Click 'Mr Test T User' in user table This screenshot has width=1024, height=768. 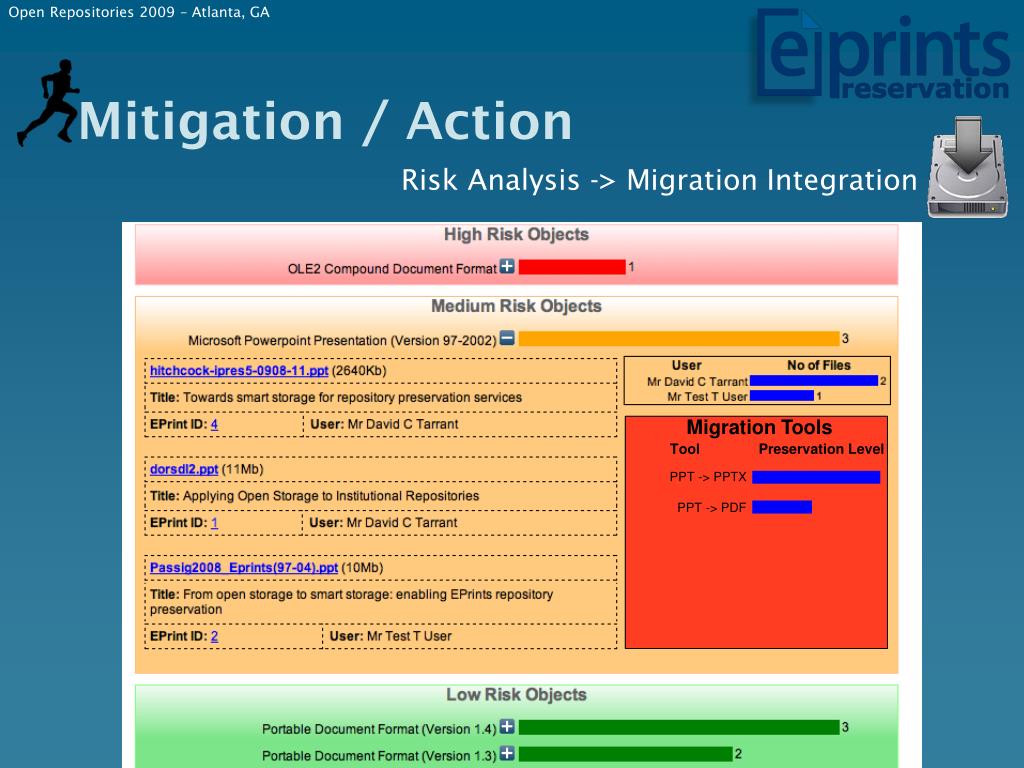coord(707,396)
